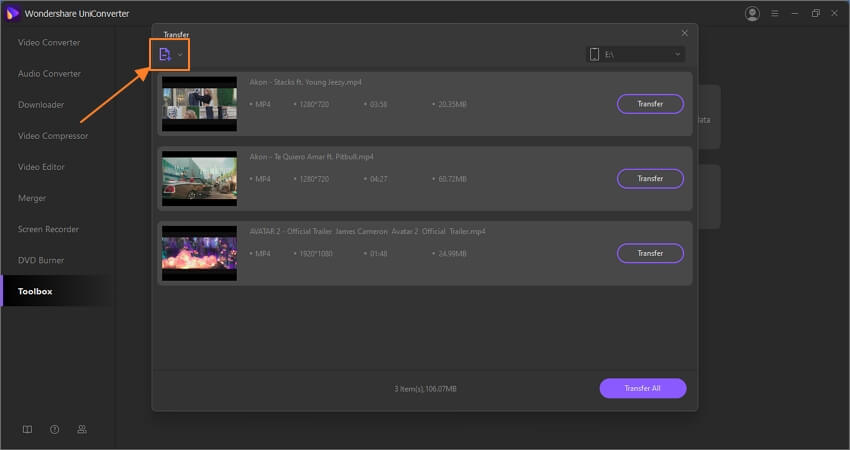Open the Merger section
850x450 pixels.
(32, 198)
